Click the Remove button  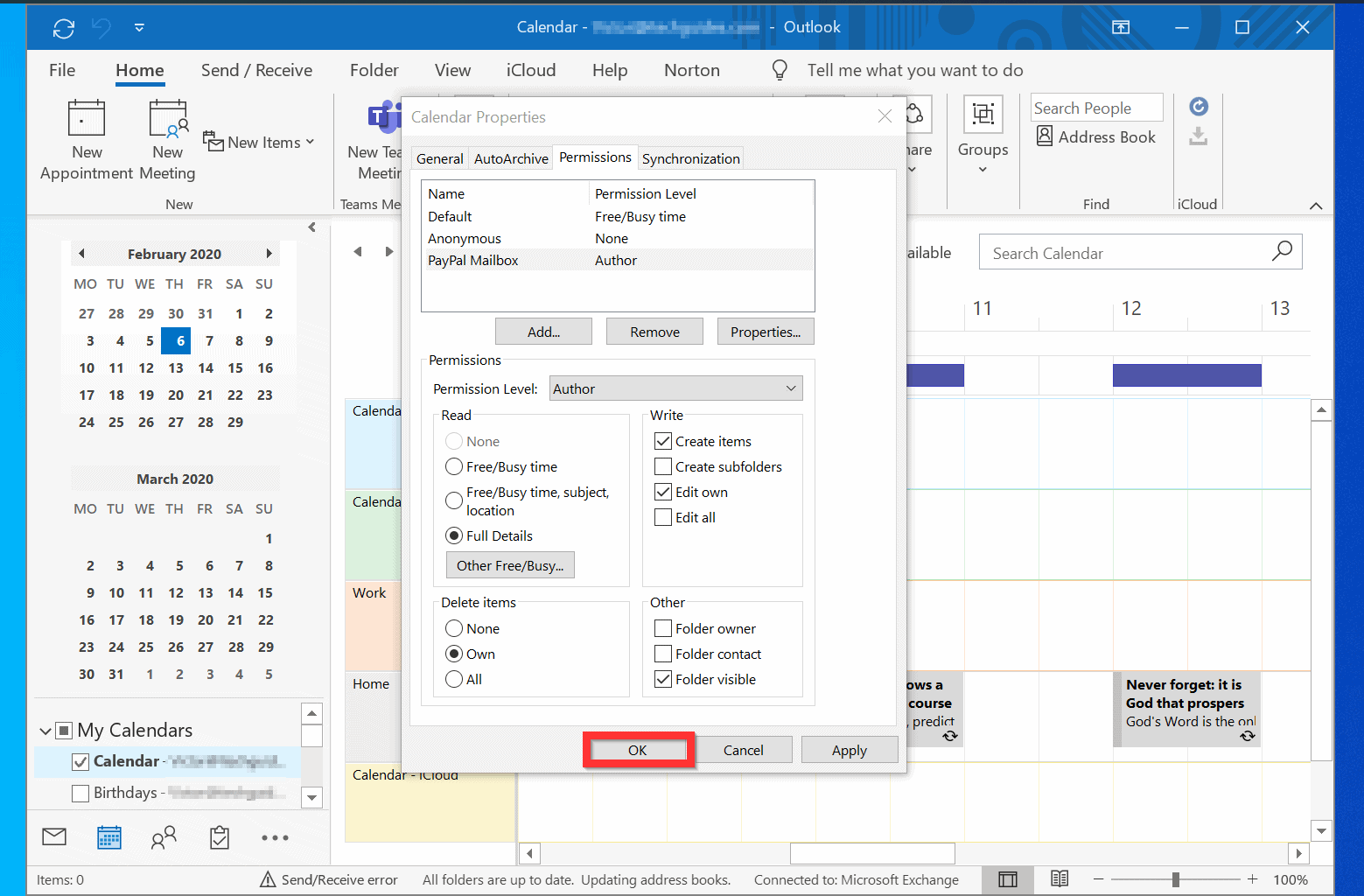point(654,332)
